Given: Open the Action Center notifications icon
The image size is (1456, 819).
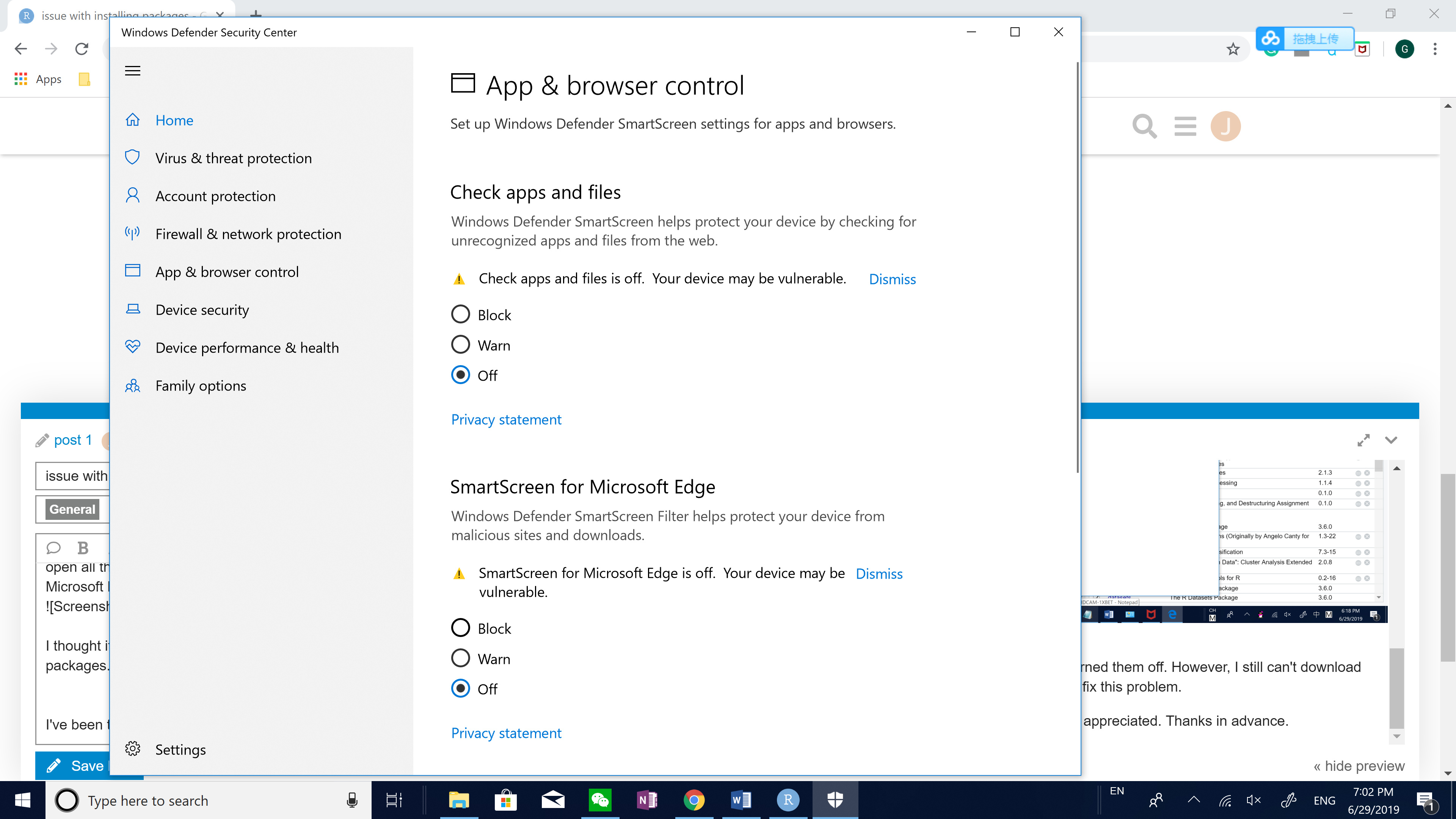Looking at the screenshot, I should 1425,800.
